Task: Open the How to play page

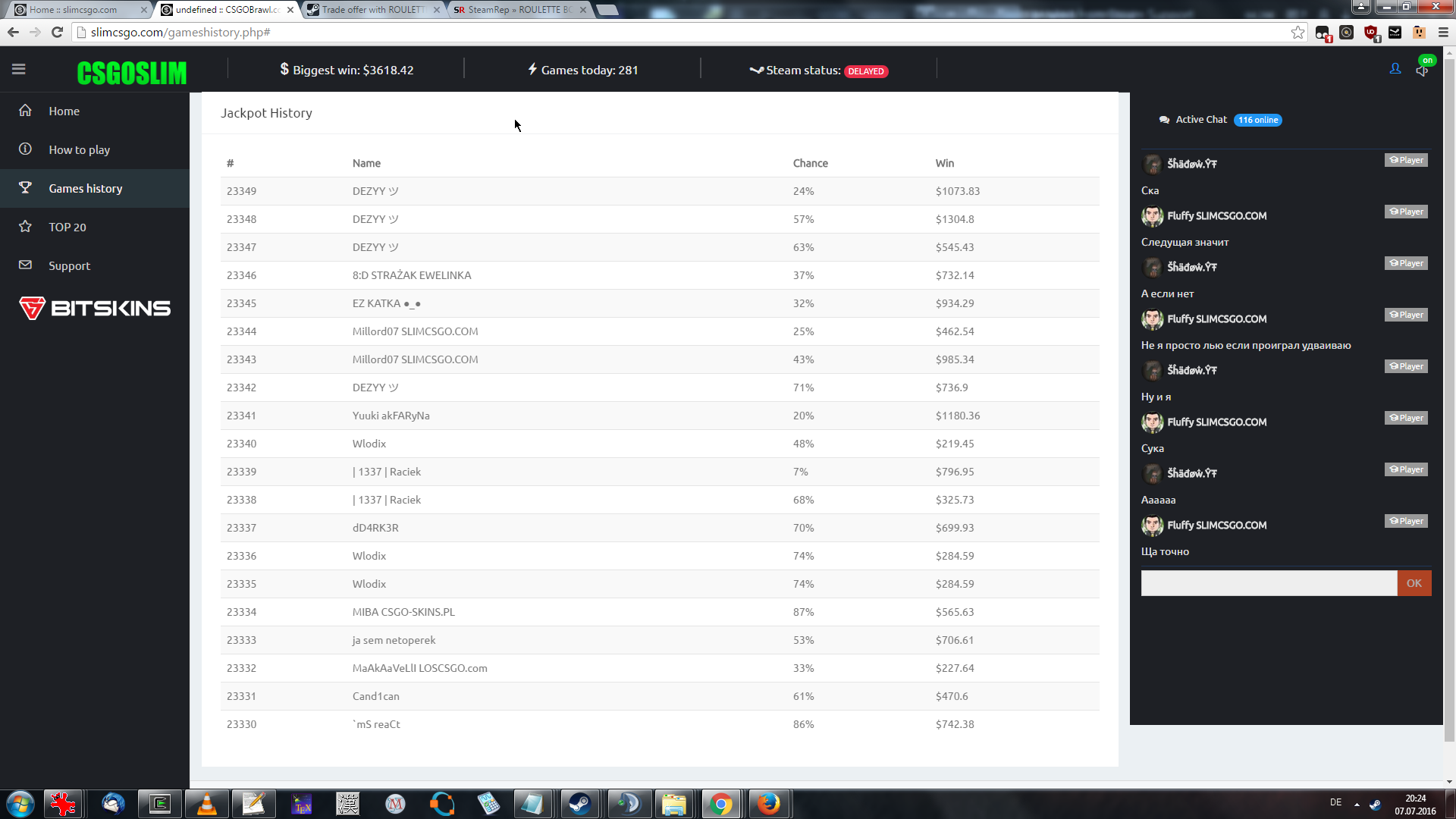Action: (x=79, y=150)
